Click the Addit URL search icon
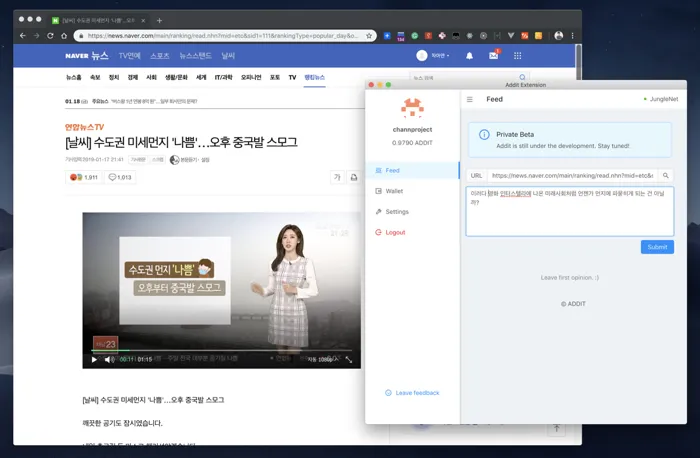 pyautogui.click(x=666, y=175)
